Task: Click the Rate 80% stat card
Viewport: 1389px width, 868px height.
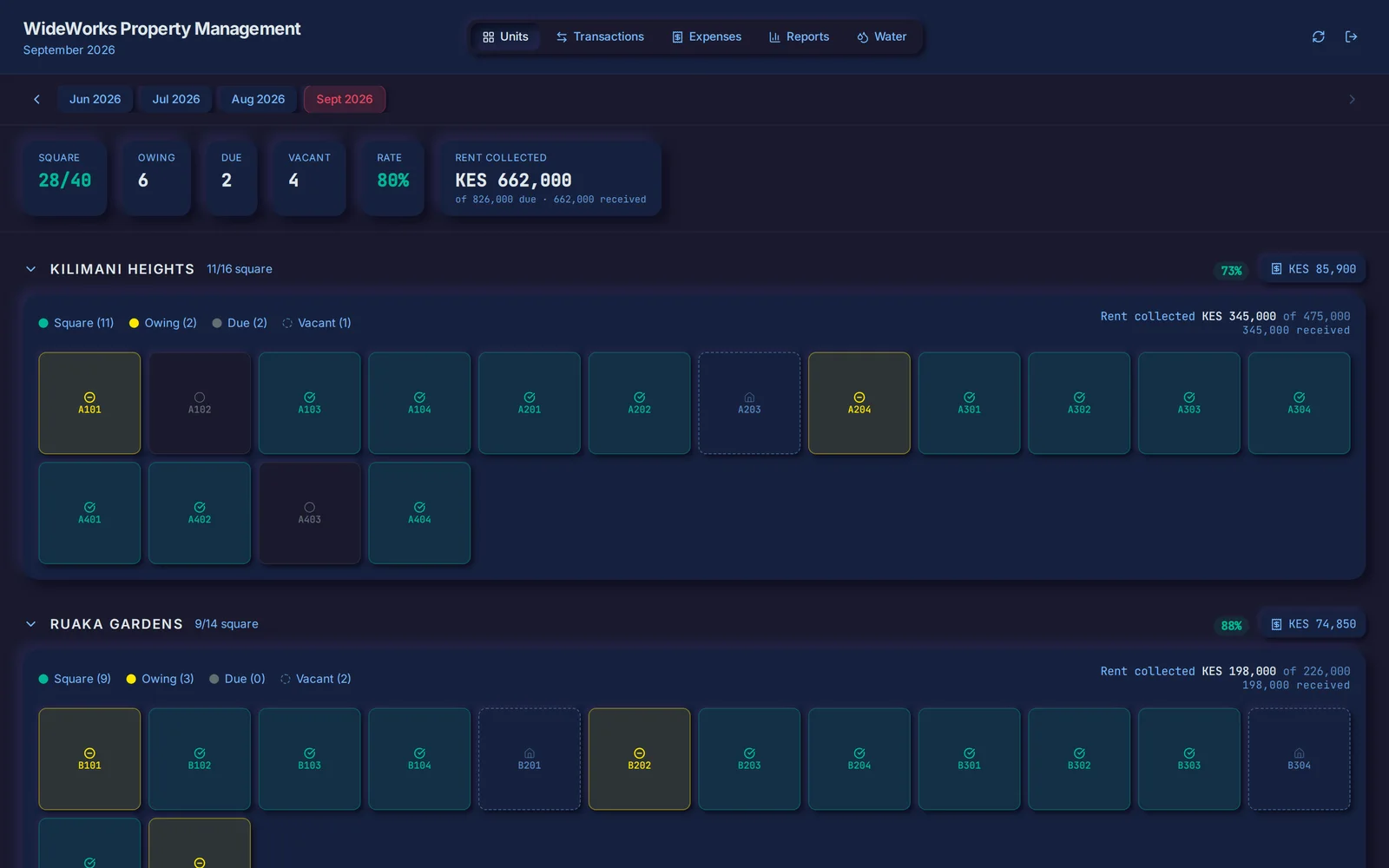Action: (392, 177)
